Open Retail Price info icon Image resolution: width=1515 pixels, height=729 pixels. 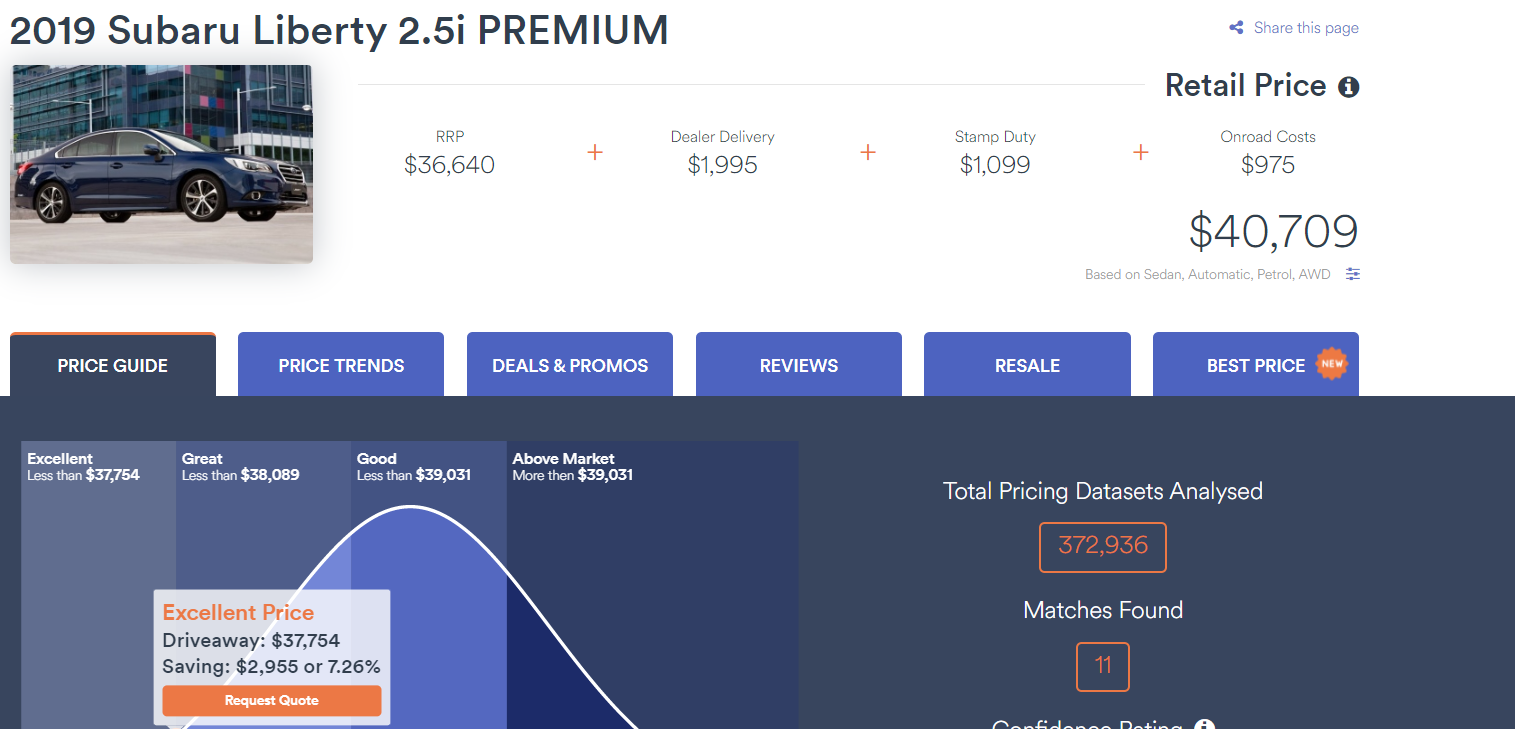tap(1349, 87)
